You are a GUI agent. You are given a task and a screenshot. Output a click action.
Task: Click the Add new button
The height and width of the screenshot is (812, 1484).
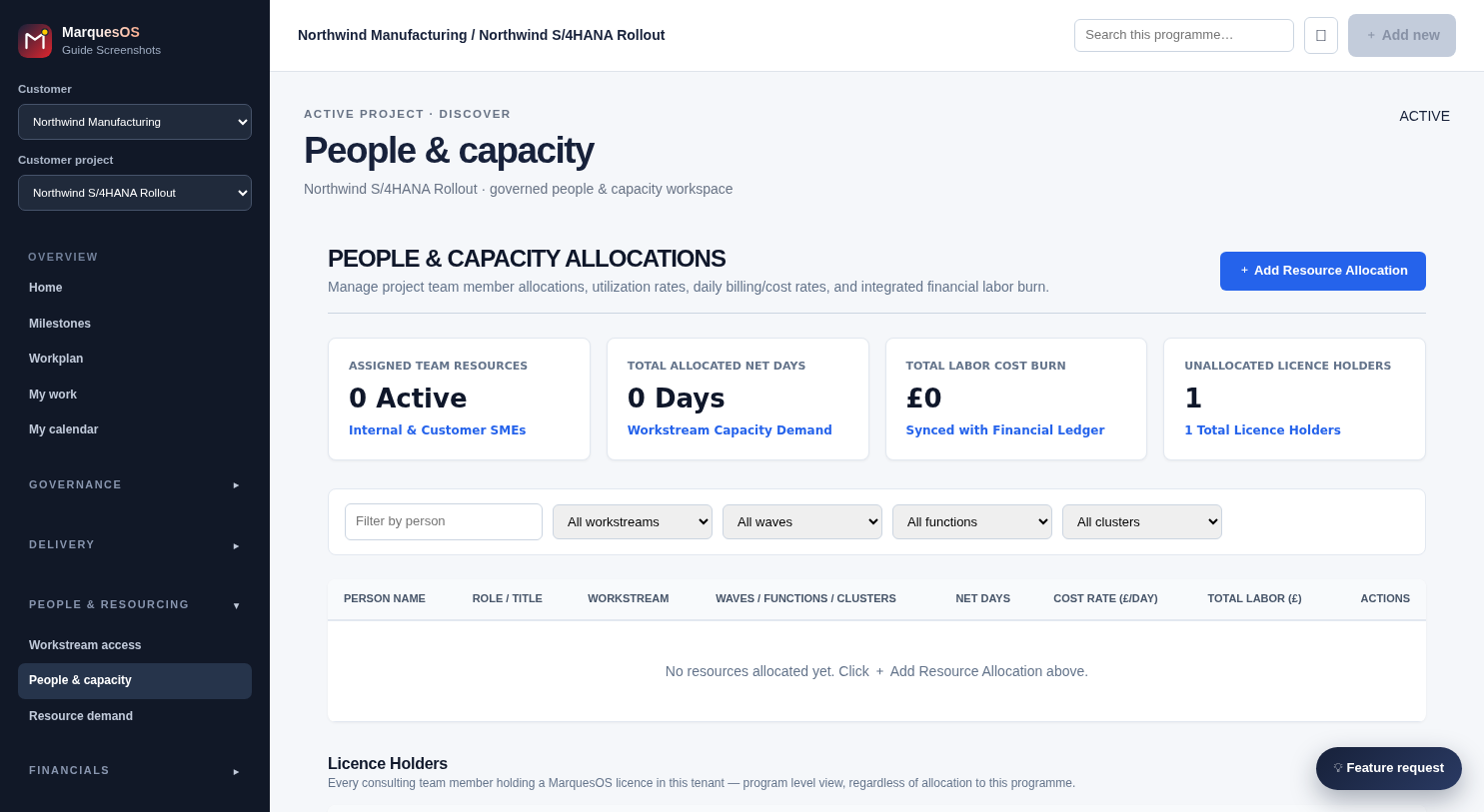(x=1402, y=35)
